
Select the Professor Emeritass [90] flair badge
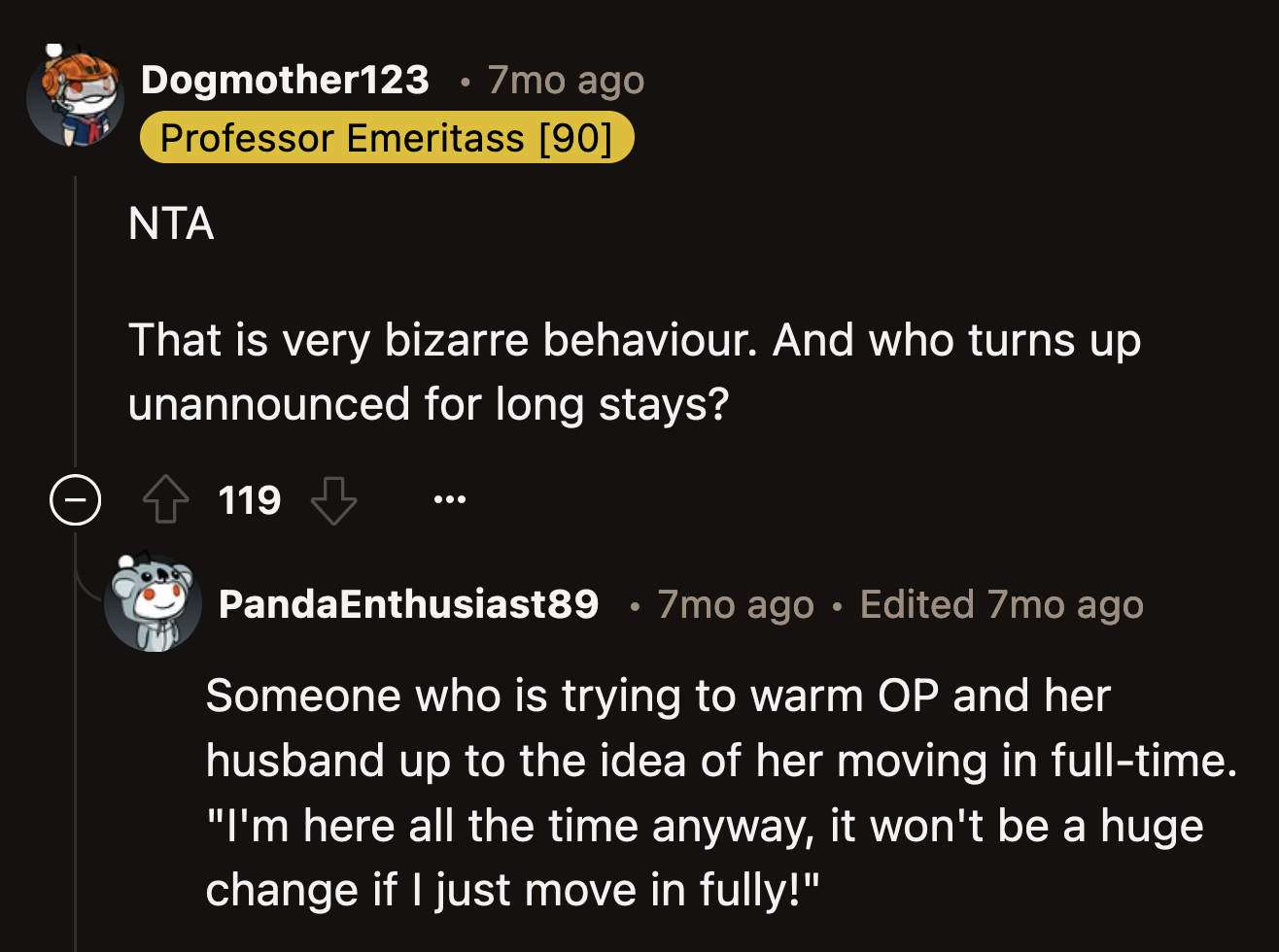click(387, 137)
